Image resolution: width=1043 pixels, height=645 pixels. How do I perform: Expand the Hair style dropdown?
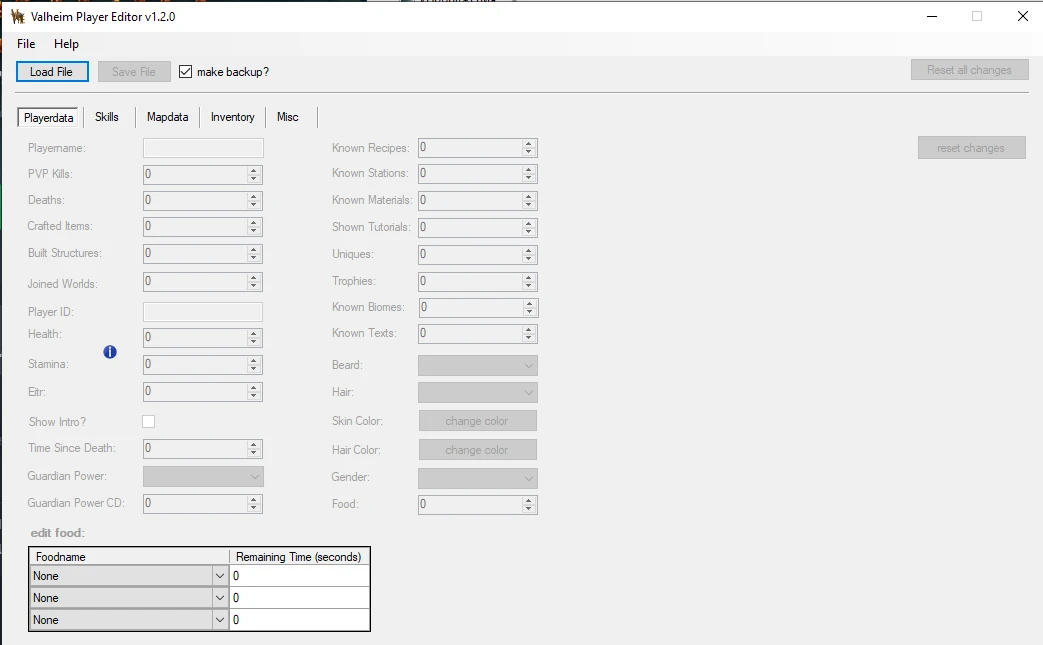pyautogui.click(x=477, y=393)
